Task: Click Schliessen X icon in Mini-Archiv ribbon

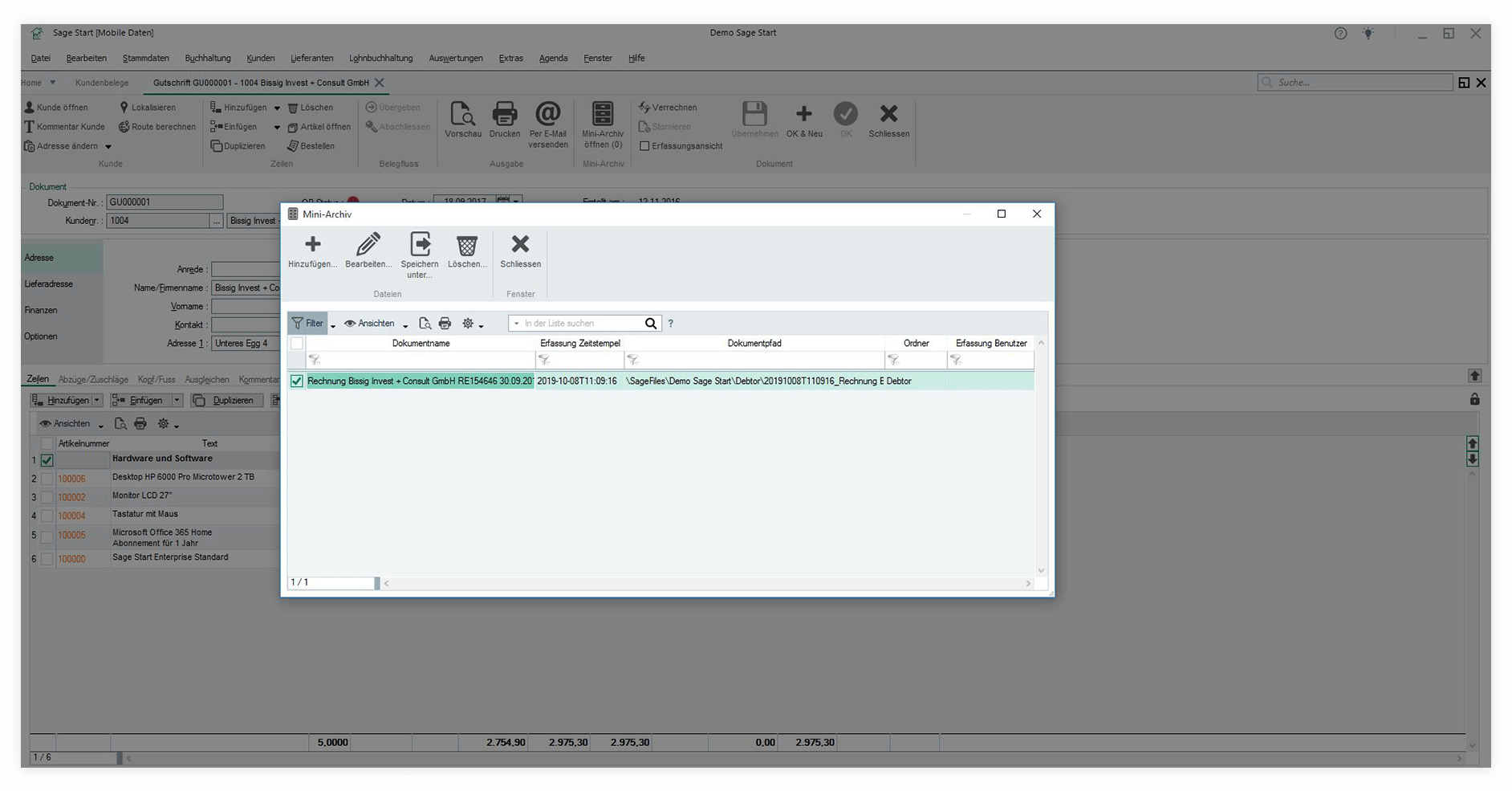Action: [520, 243]
